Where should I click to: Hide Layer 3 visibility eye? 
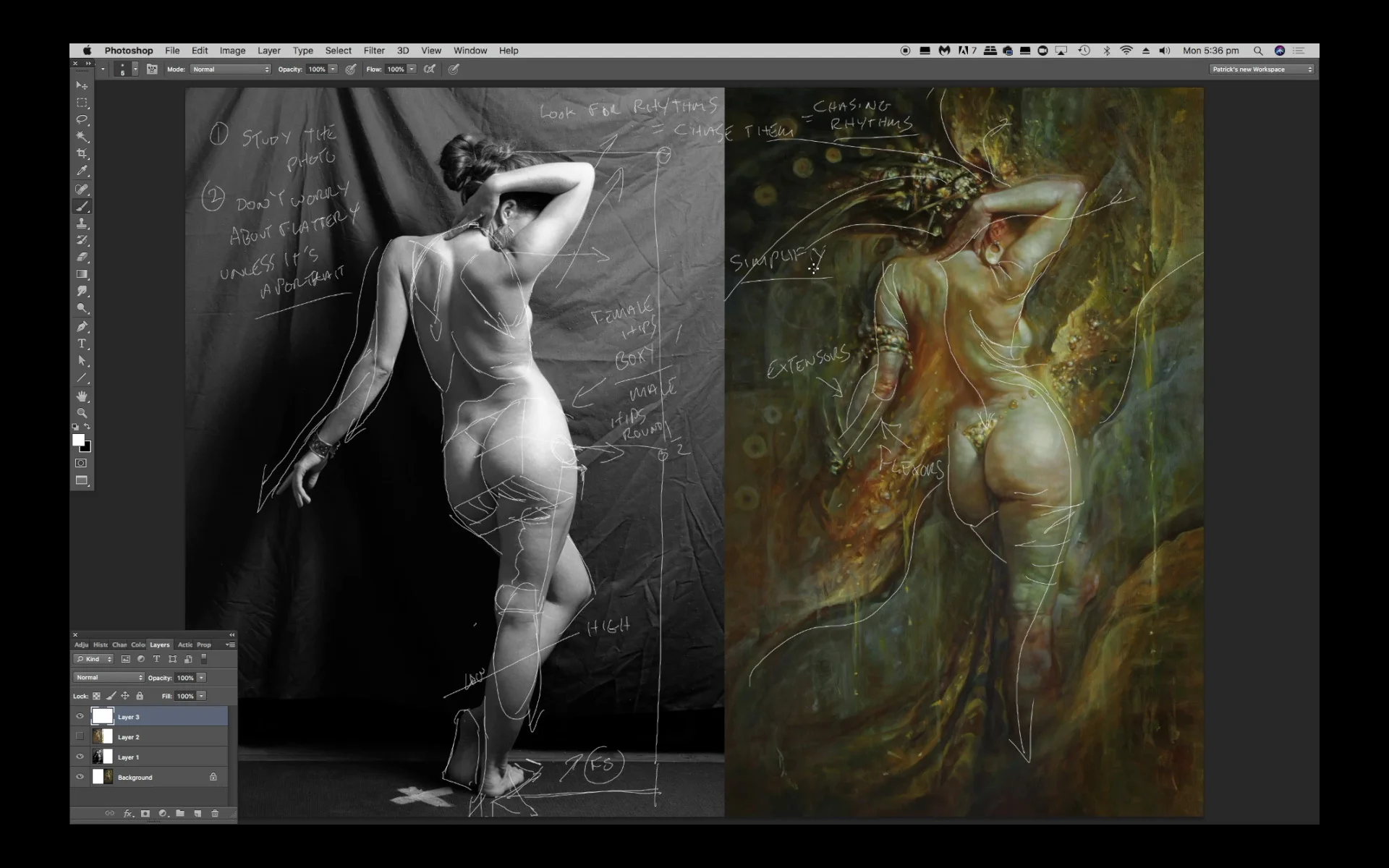click(x=80, y=717)
